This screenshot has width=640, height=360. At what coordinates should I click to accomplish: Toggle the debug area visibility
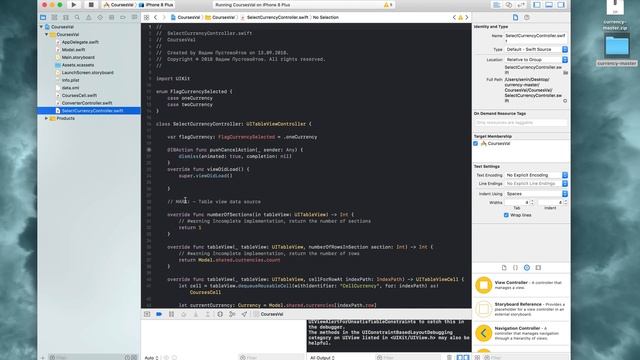(549, 5)
